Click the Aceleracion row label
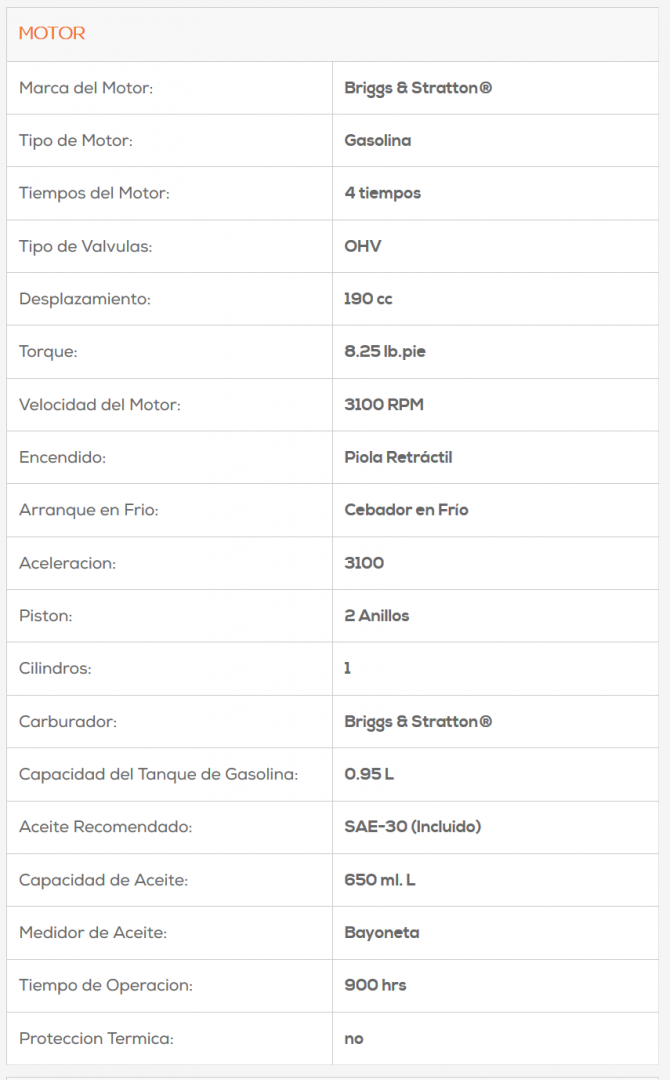 click(68, 563)
